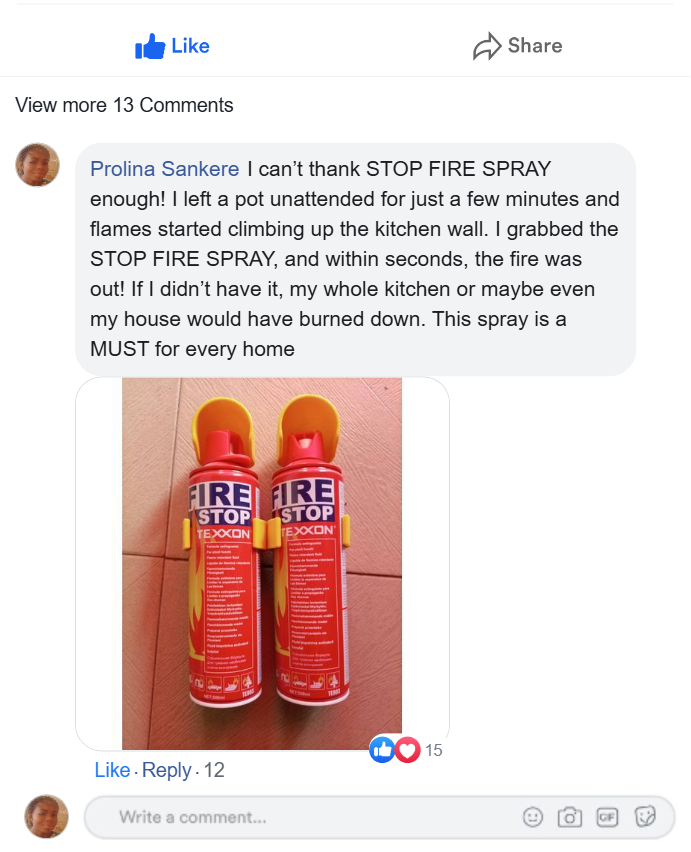Image resolution: width=691 pixels, height=852 pixels.
Task: Click the Share text label
Action: pyautogui.click(x=535, y=46)
